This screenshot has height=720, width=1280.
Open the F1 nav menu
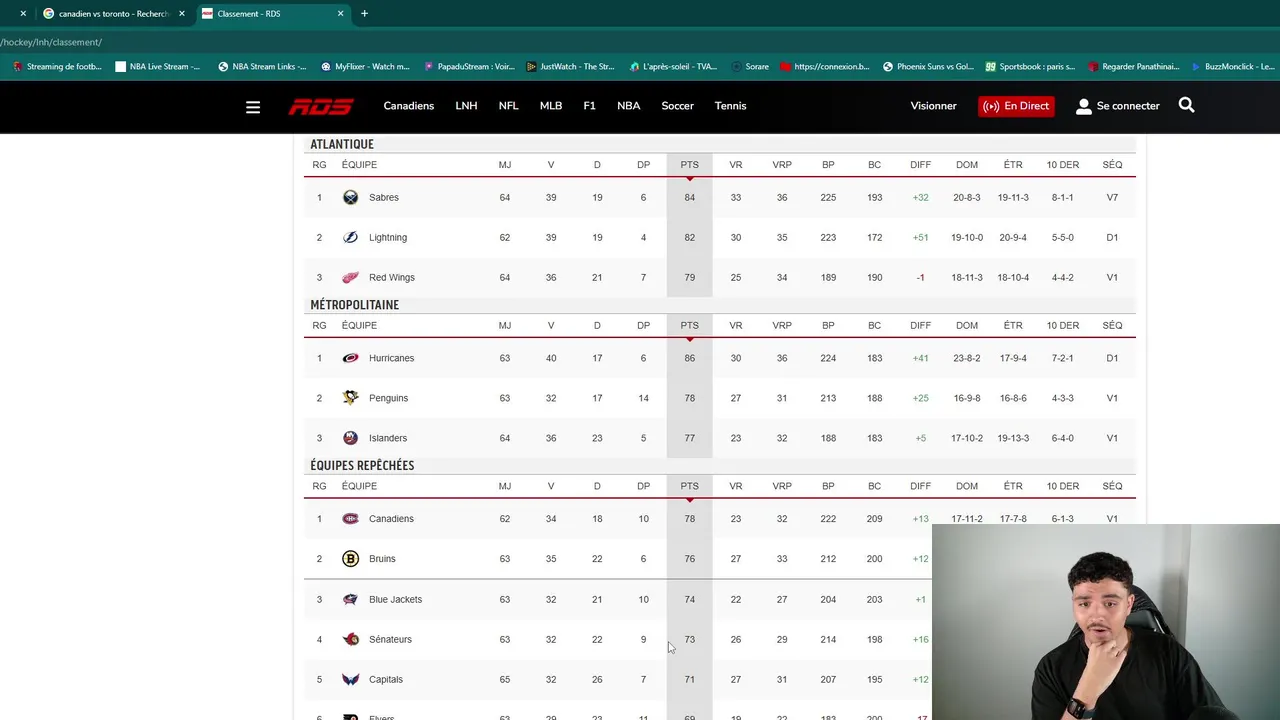pos(589,106)
